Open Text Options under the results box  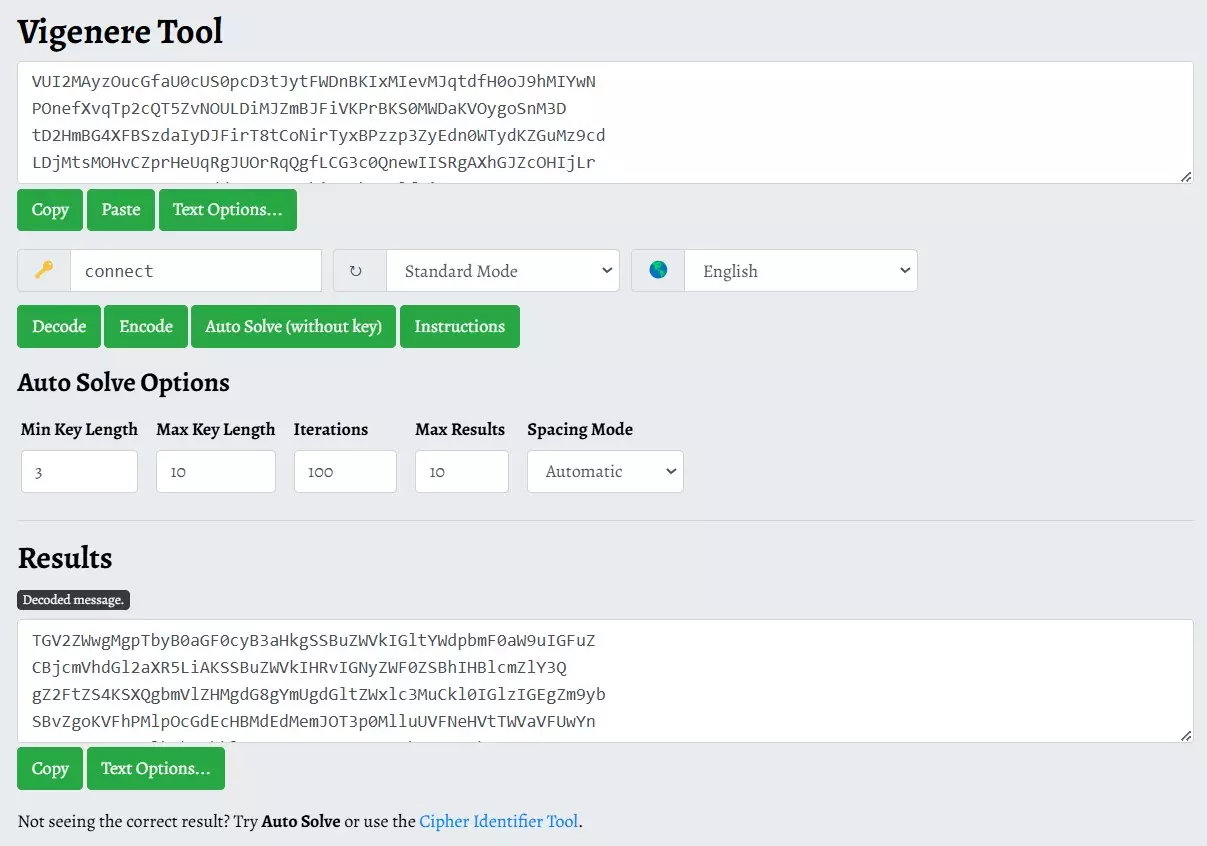[x=155, y=769]
